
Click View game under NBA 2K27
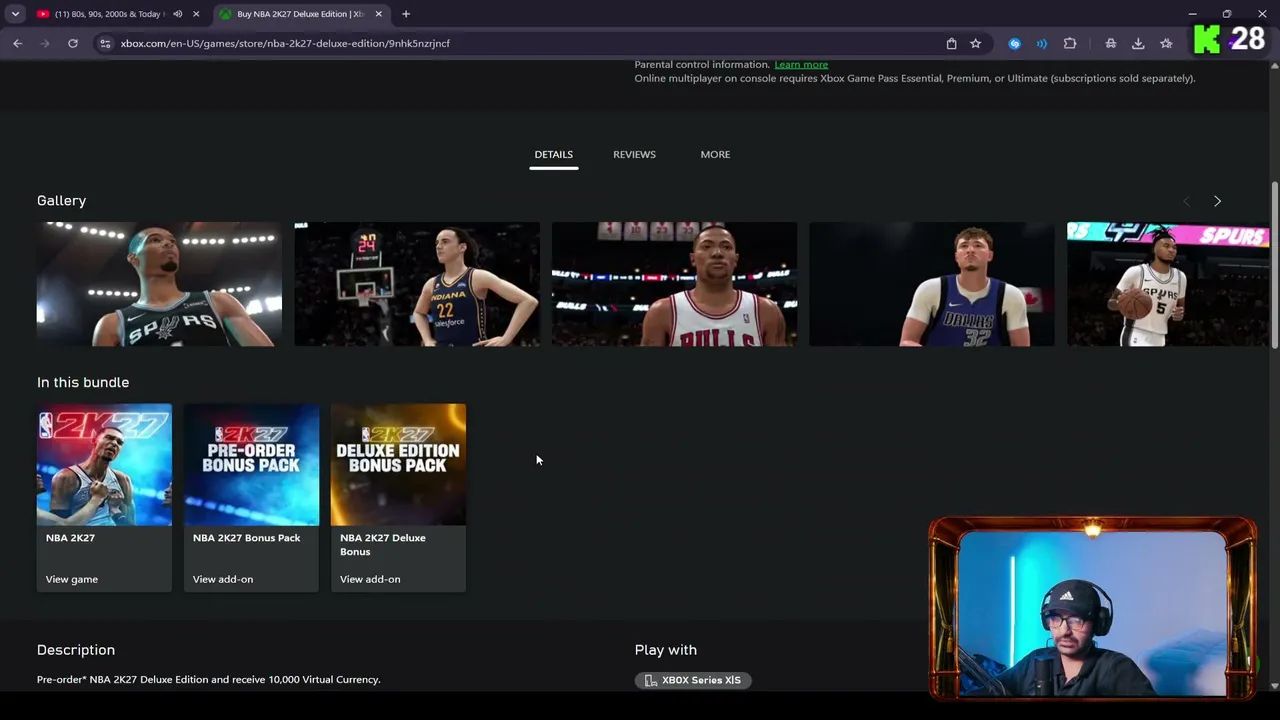pos(72,579)
